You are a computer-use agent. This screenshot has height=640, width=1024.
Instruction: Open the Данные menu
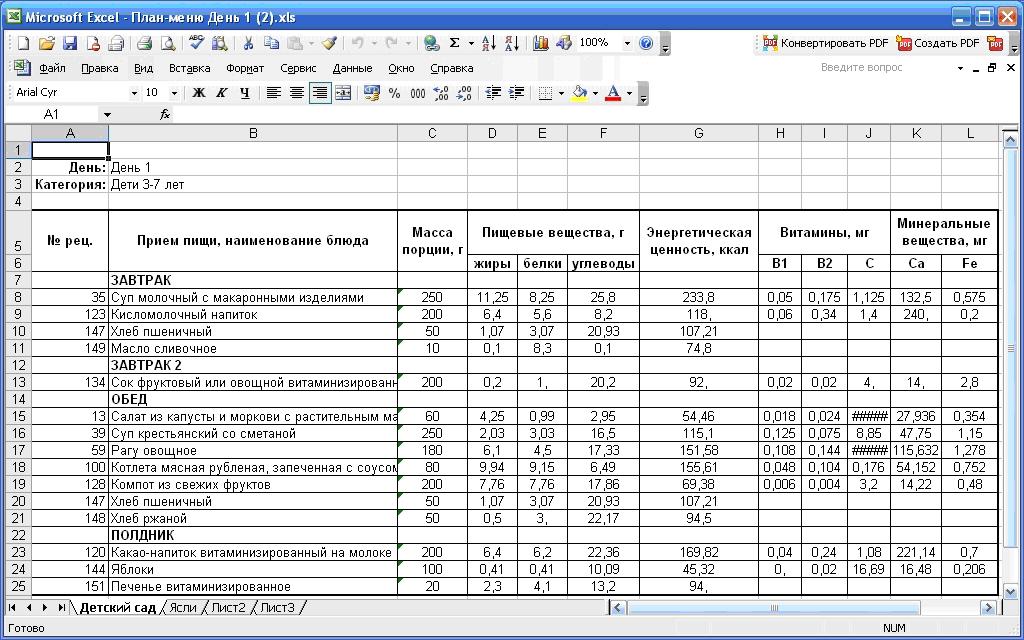(x=352, y=68)
